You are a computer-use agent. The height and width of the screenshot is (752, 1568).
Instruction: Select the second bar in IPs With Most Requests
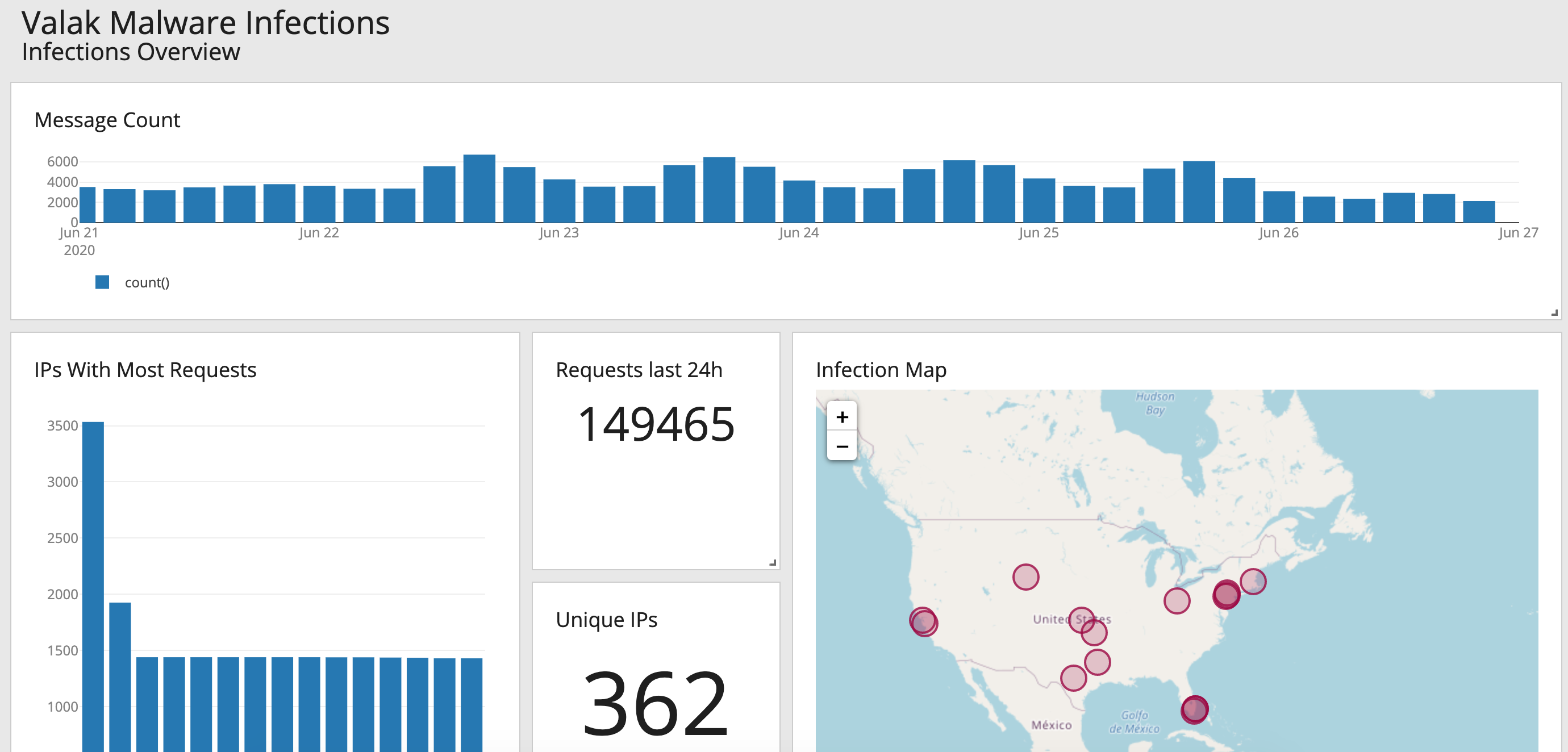120,676
